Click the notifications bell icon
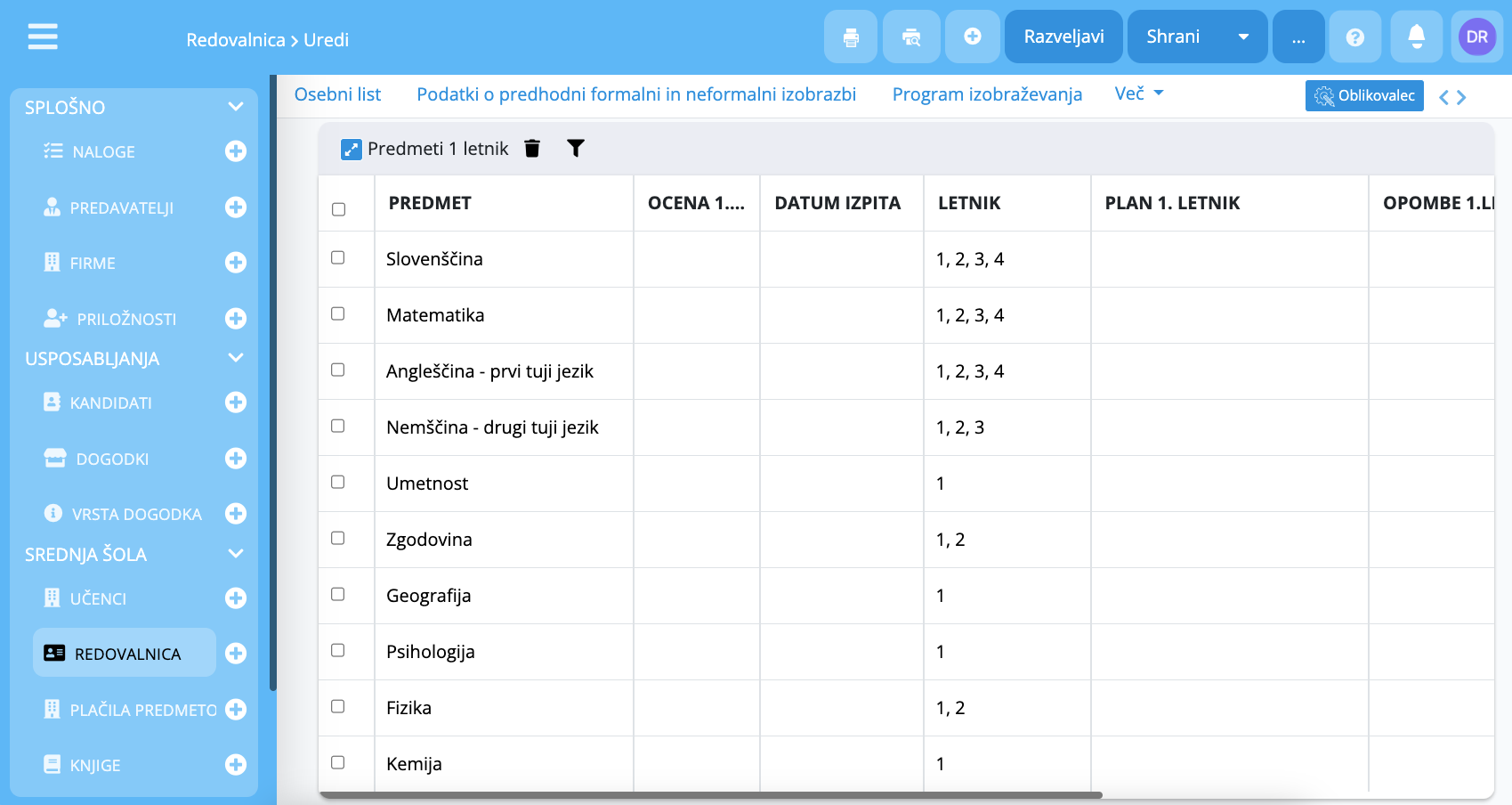The width and height of the screenshot is (1512, 805). click(1416, 37)
